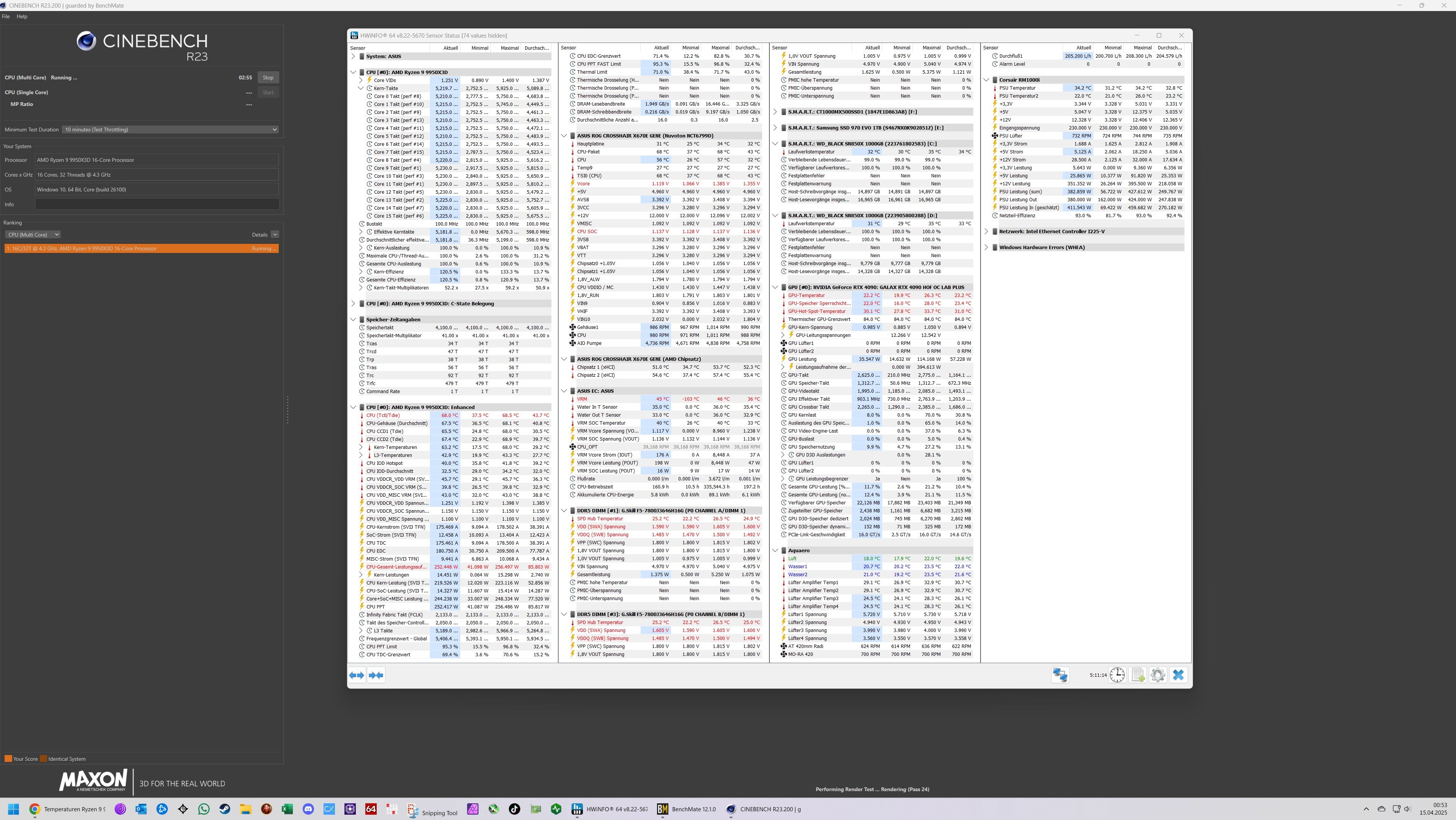Screen dimensions: 1456x820
Task: Open the Help menu in Cinebench
Action: [22, 16]
